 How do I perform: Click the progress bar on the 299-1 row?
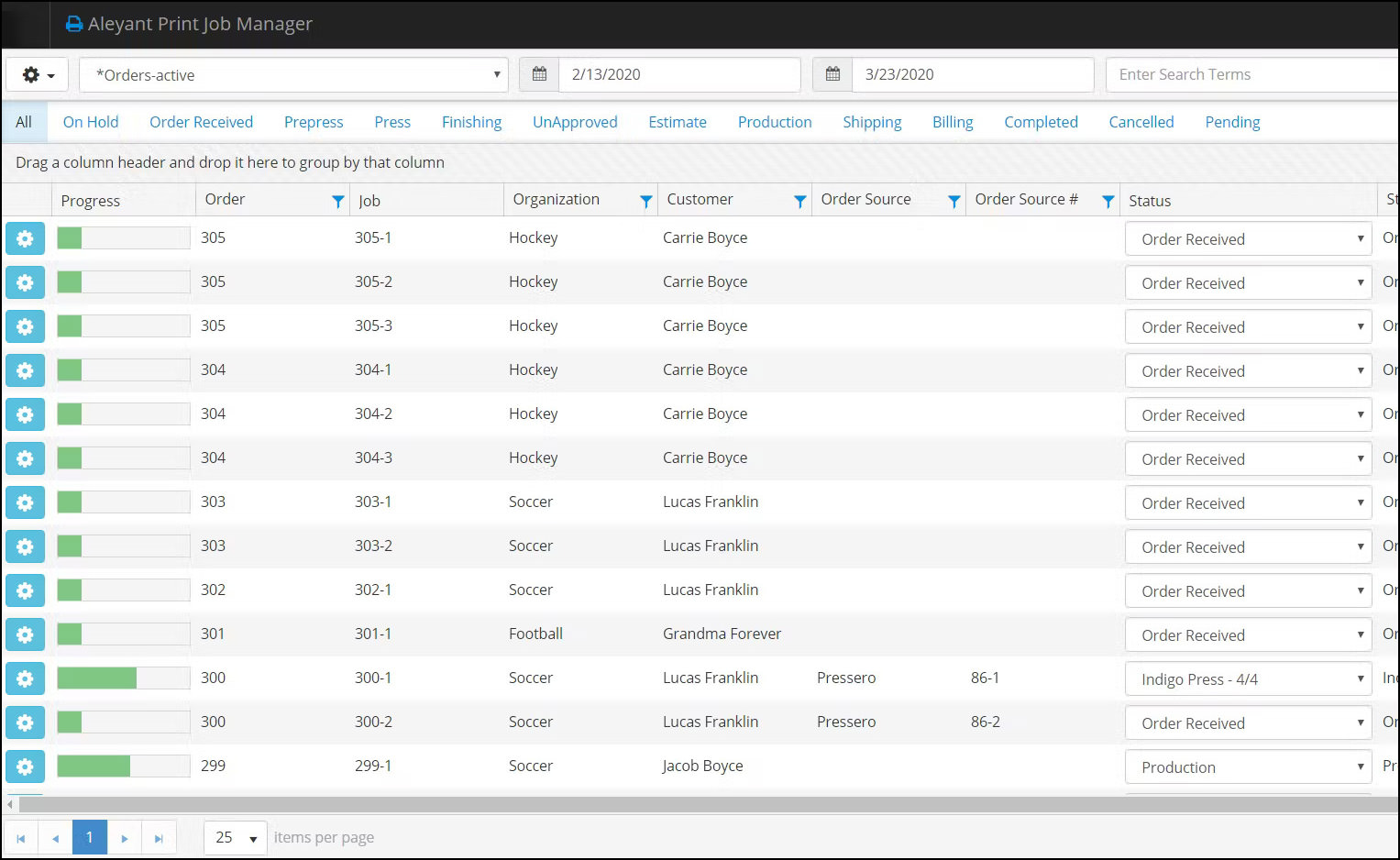pyautogui.click(x=123, y=766)
